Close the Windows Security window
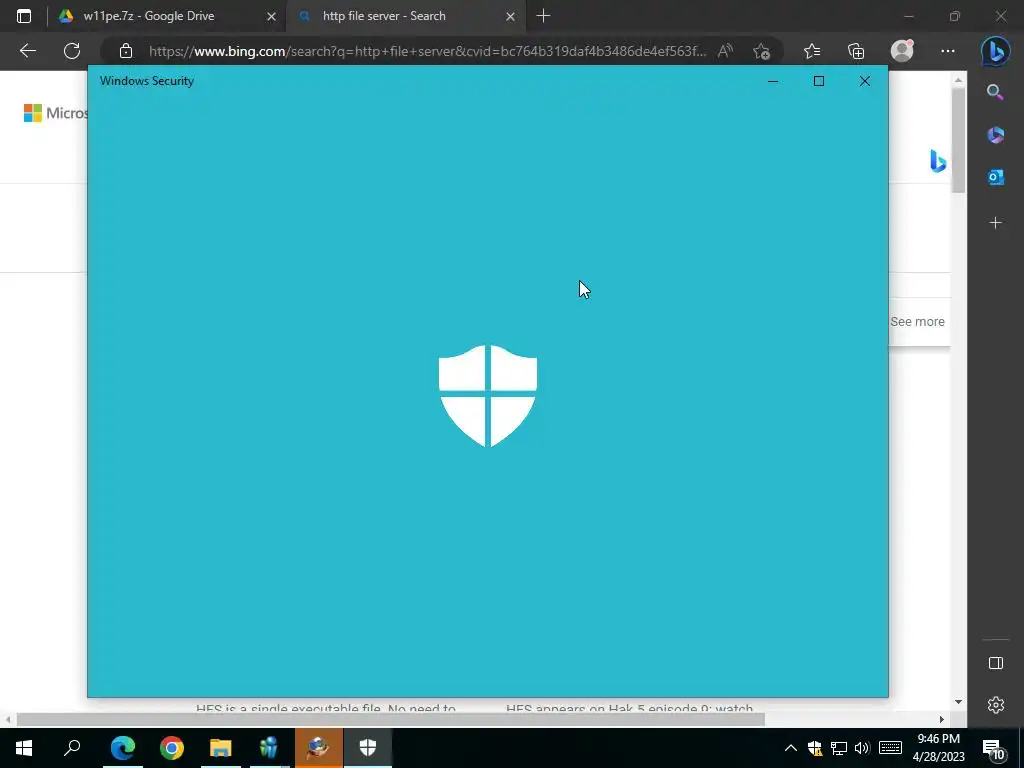The image size is (1024, 768). pos(865,81)
